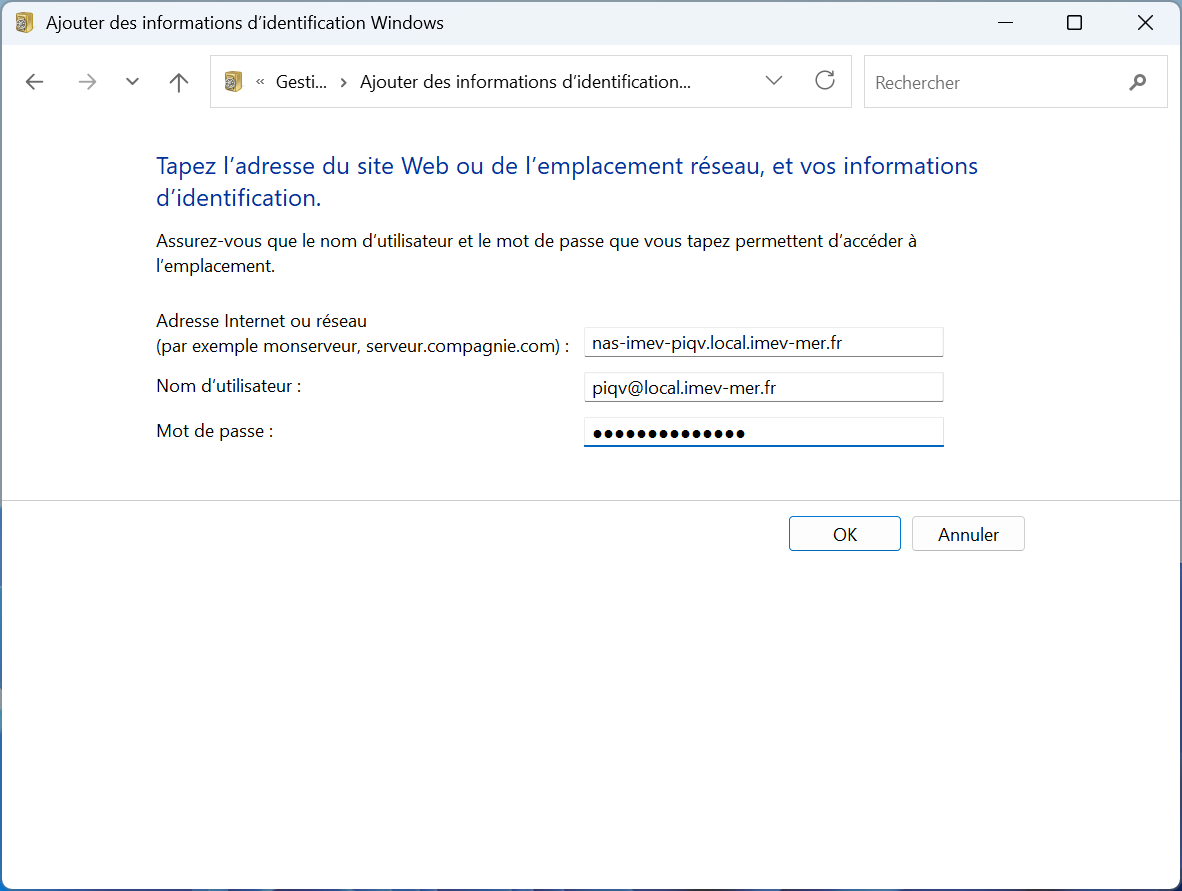
Task: Expand the « hidden breadcrumb levels
Action: coord(260,82)
